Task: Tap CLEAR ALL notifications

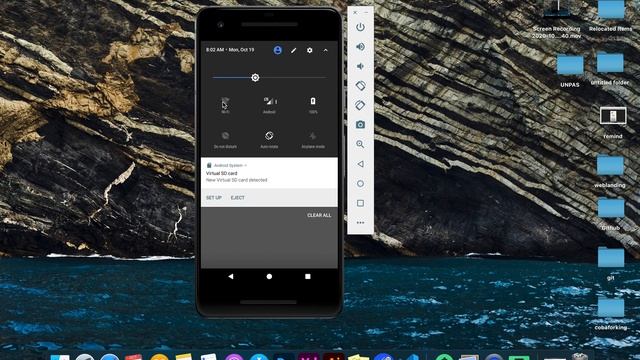Action: pos(319,215)
